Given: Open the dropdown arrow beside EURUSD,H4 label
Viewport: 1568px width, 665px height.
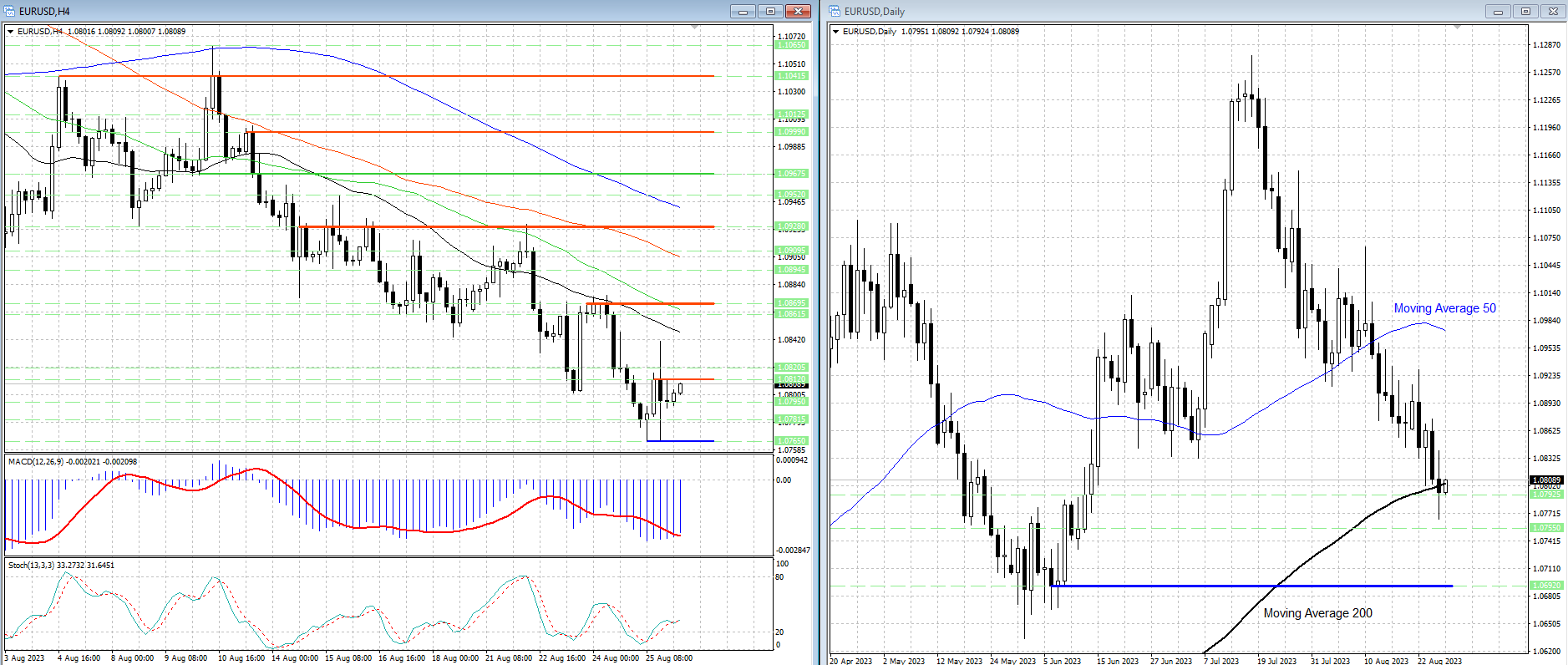Looking at the screenshot, I should pos(11,32).
